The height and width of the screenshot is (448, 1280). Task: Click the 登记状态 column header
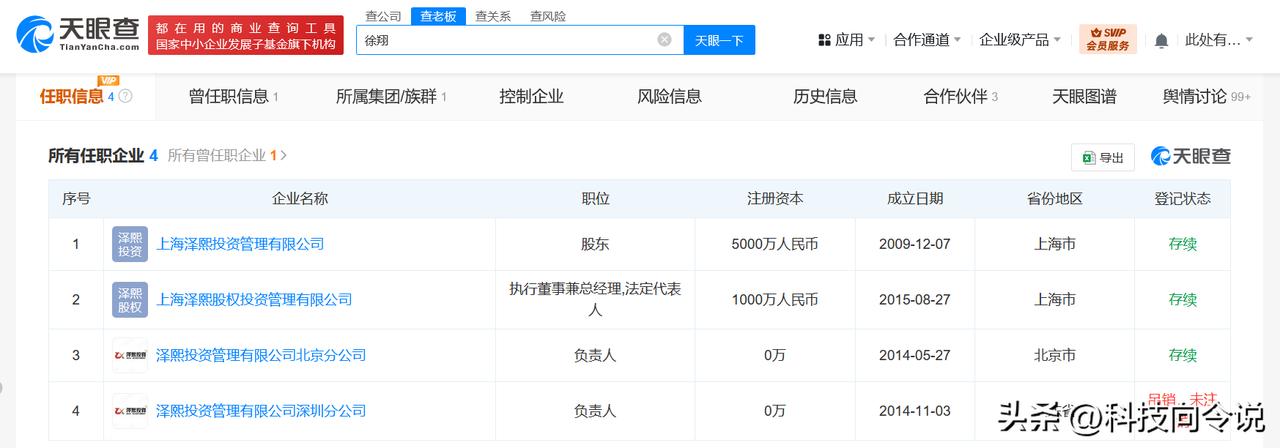pyautogui.click(x=1183, y=199)
